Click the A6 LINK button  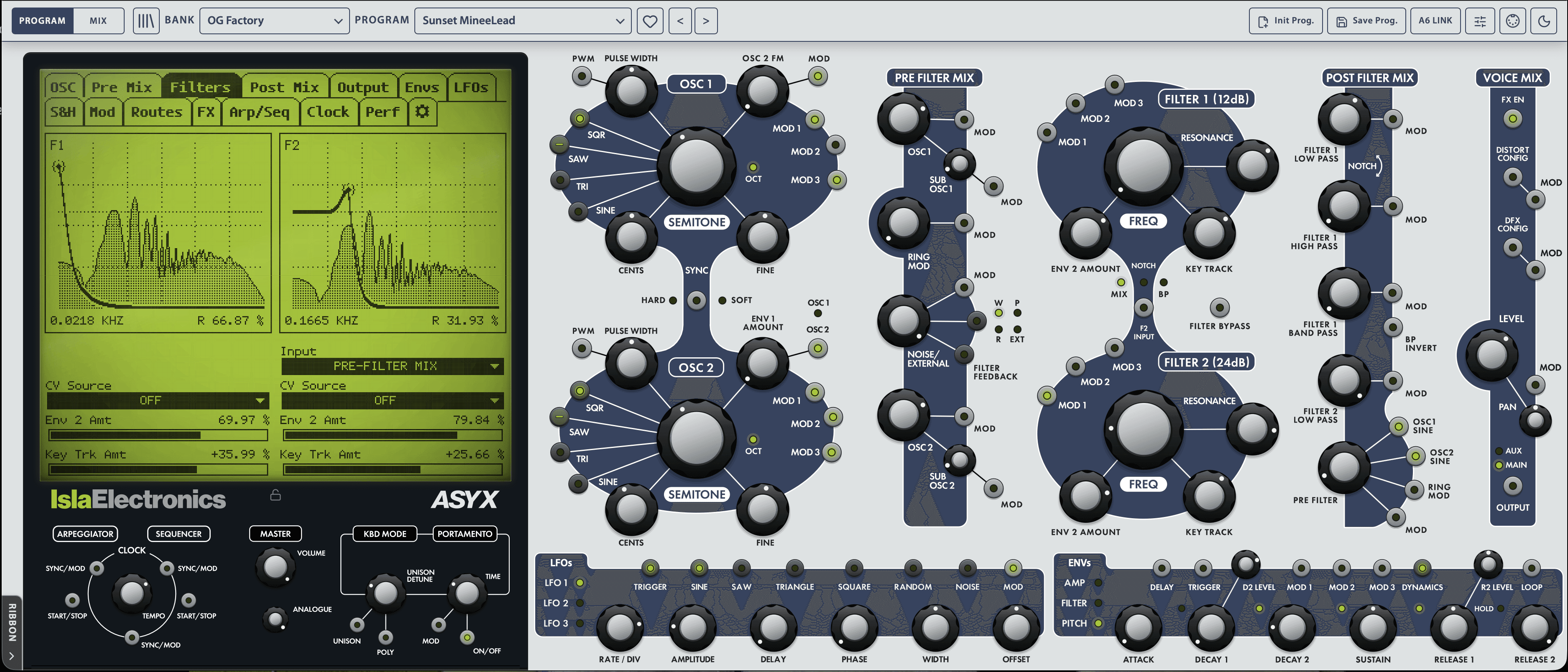tap(1435, 21)
